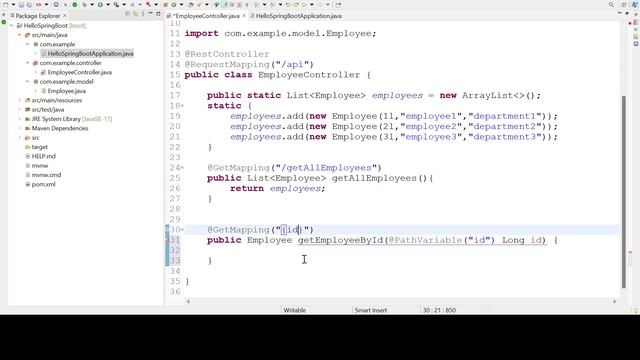This screenshot has height=360, width=640.
Task: Collapse the com.example package
Action: click(28, 44)
